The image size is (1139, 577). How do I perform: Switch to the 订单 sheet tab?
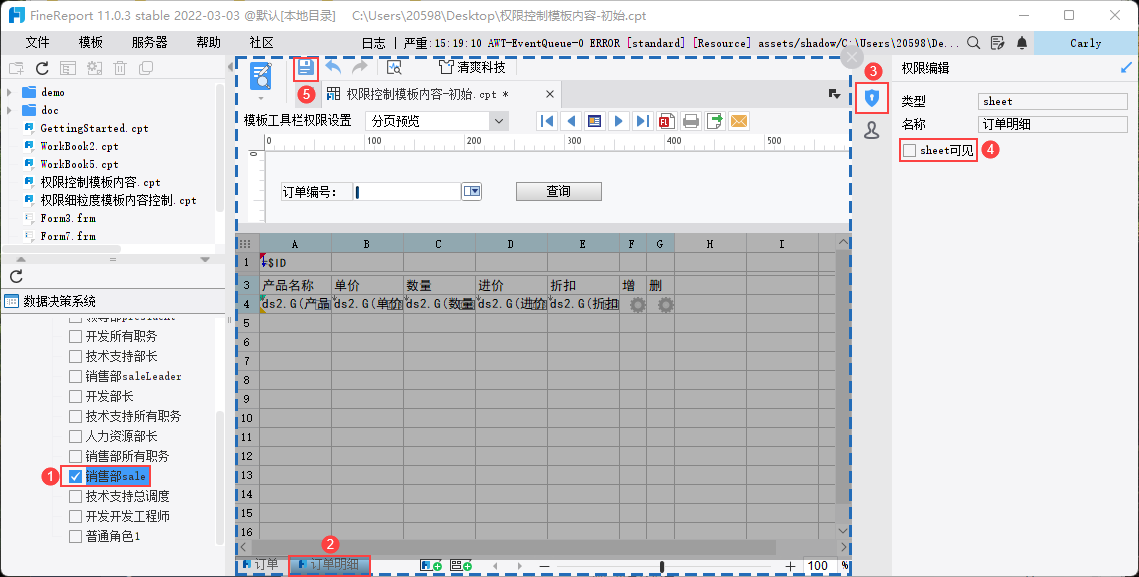pyautogui.click(x=262, y=565)
